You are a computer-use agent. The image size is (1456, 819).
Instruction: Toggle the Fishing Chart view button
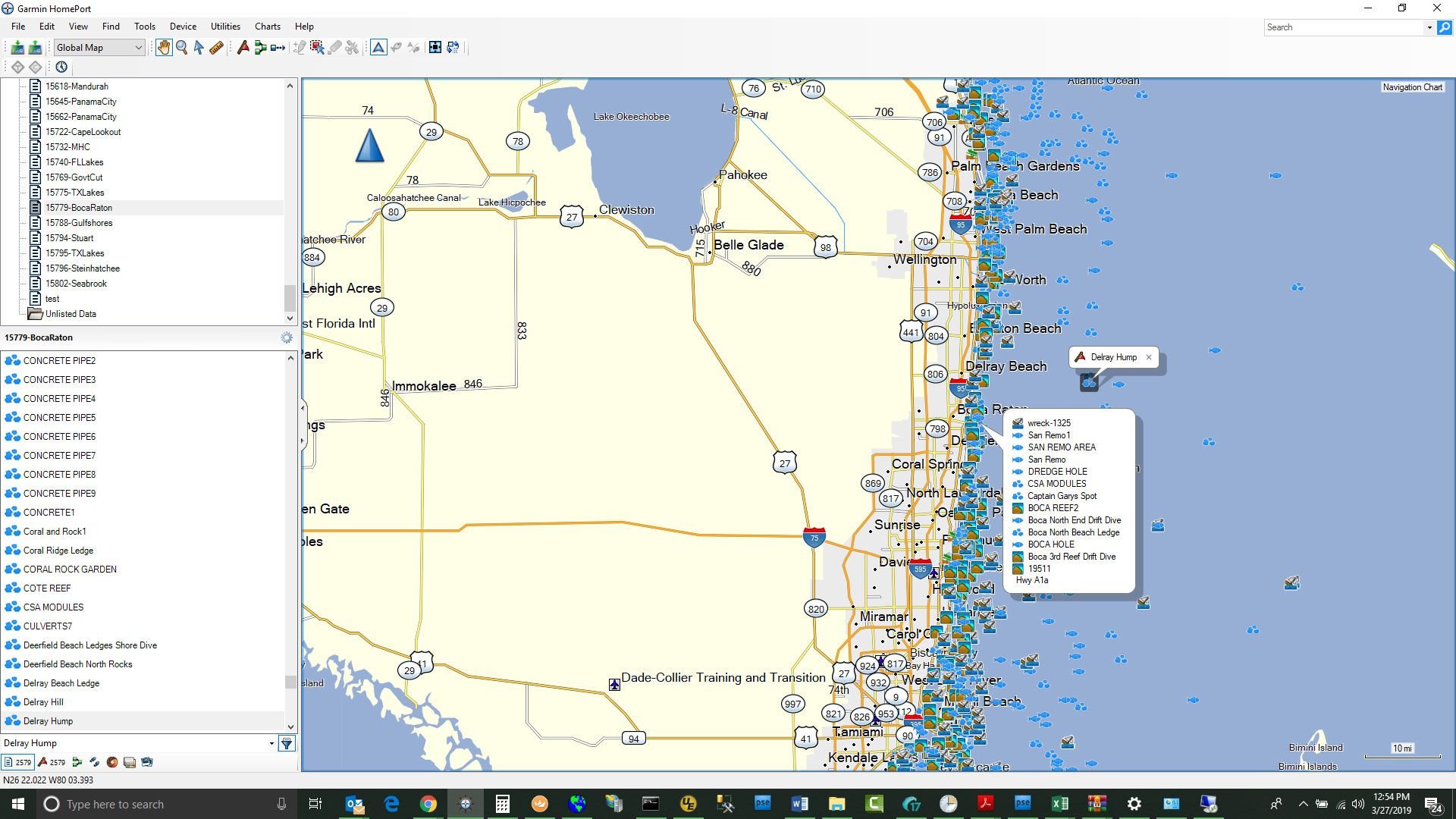pos(396,48)
